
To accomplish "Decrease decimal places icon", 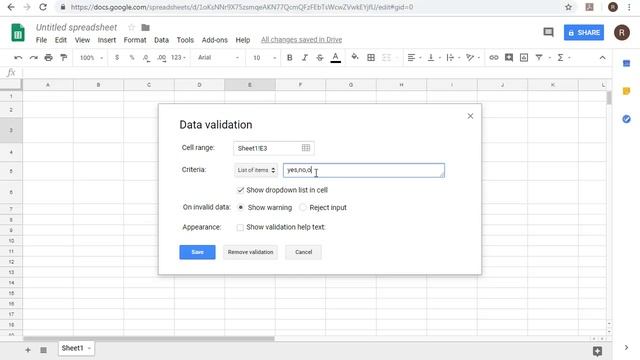I will click(x=146, y=58).
